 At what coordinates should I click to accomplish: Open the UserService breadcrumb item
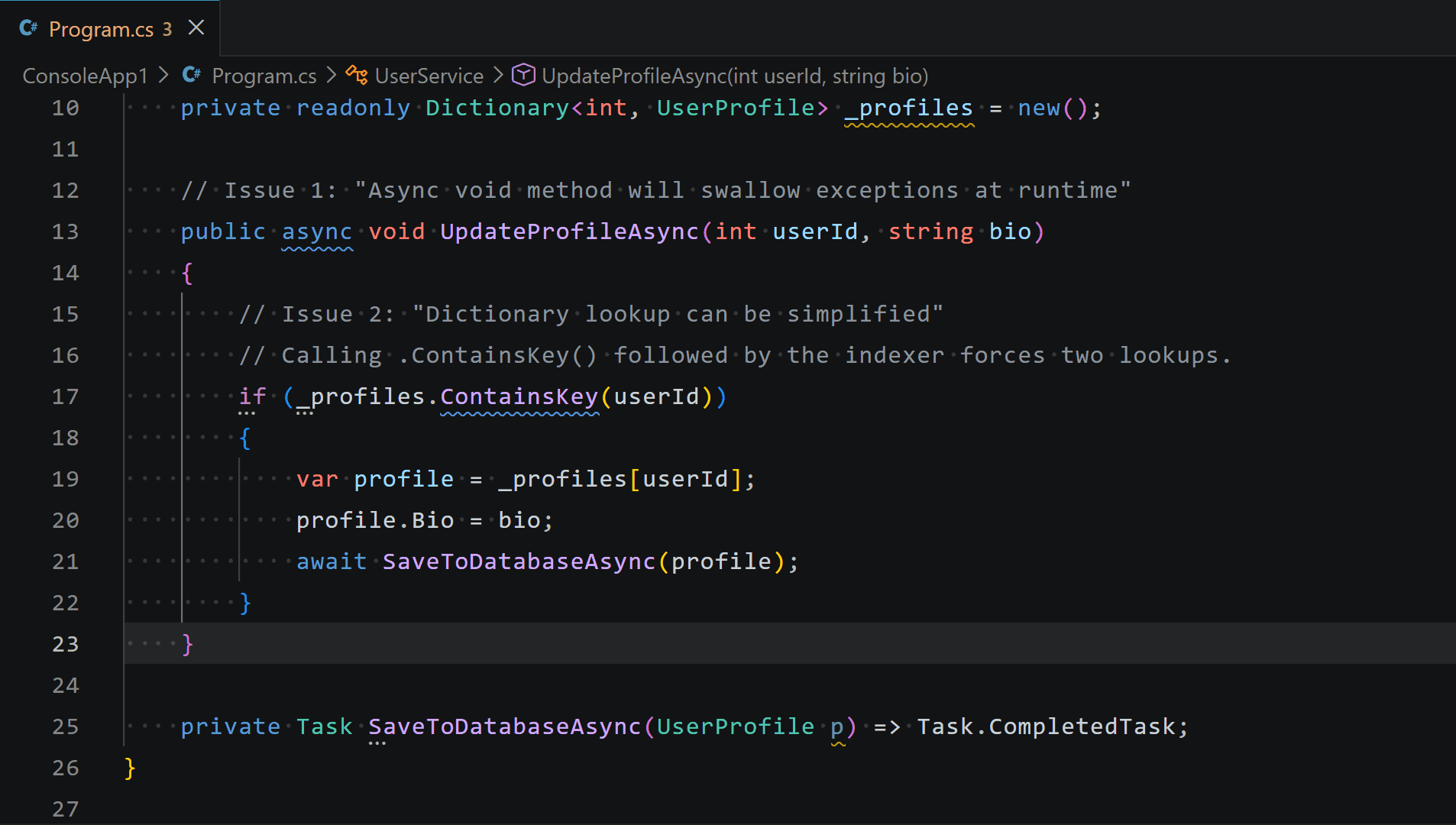click(x=429, y=76)
